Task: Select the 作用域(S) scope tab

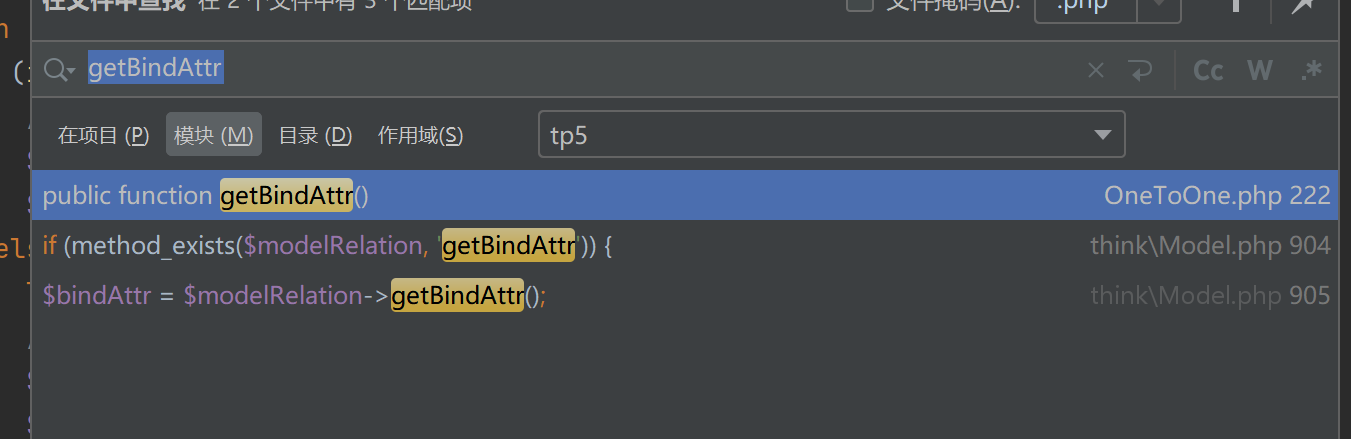Action: [420, 135]
